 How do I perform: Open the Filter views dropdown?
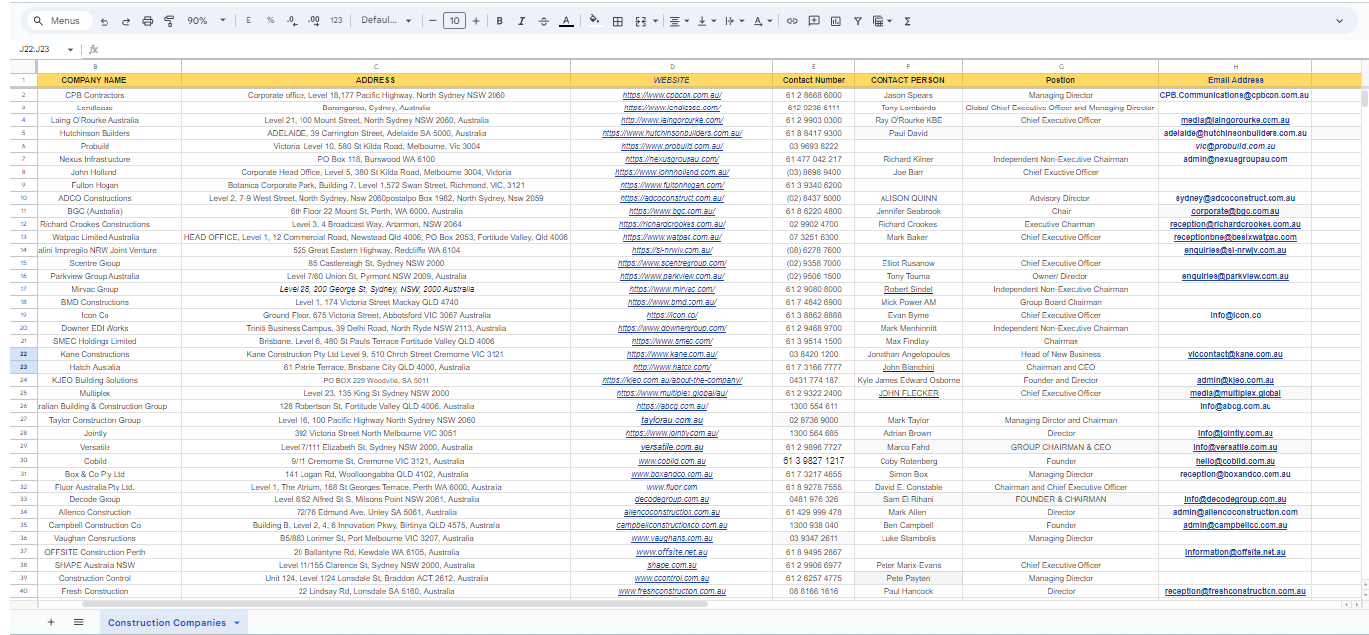(x=881, y=20)
